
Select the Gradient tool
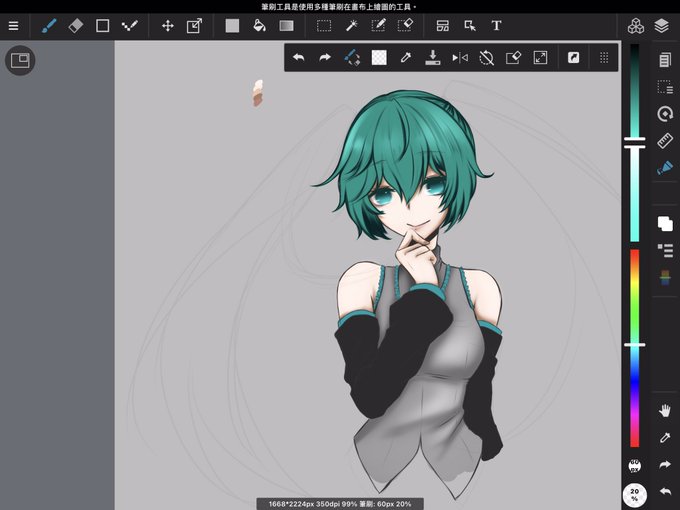[x=286, y=26]
